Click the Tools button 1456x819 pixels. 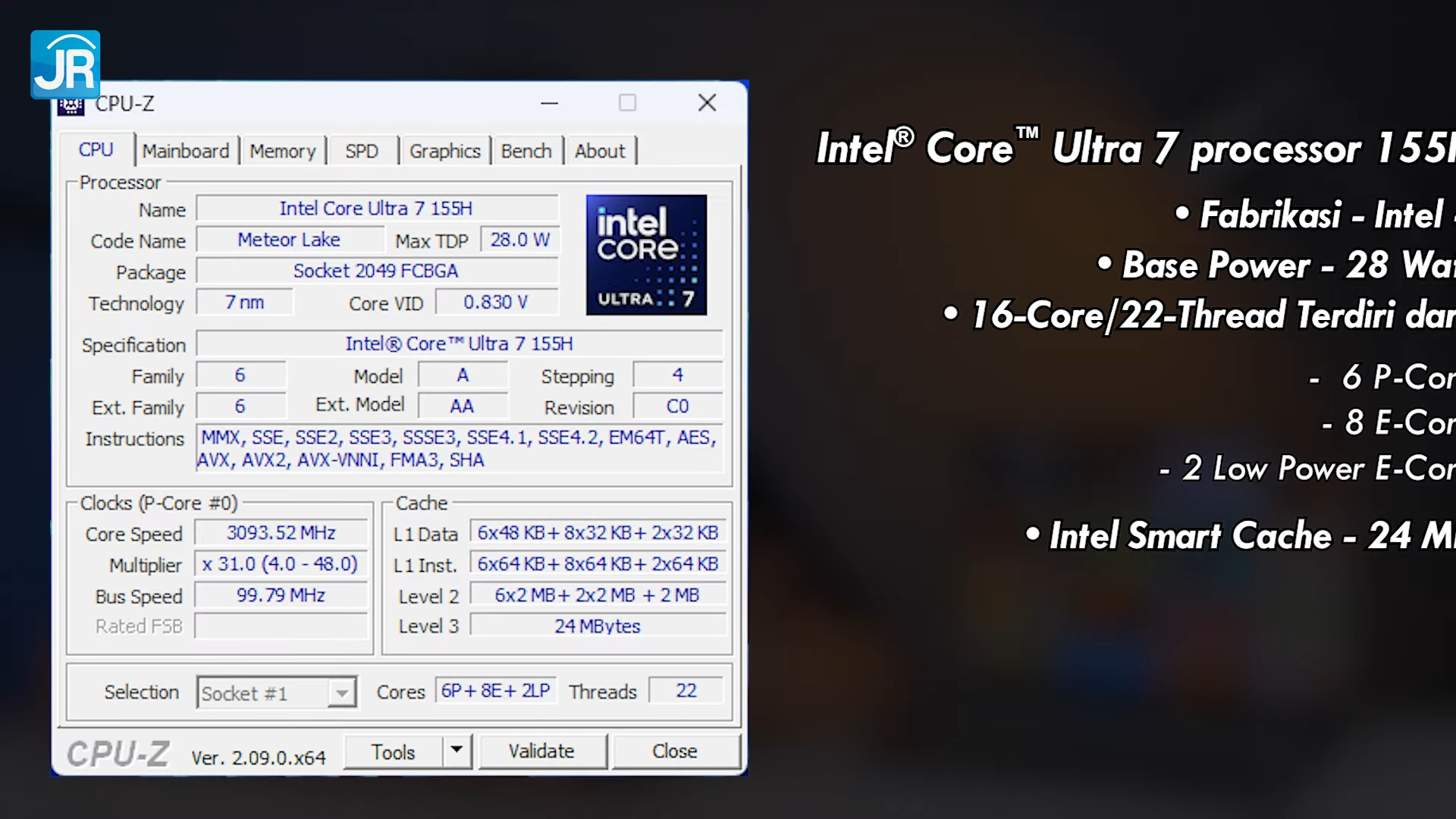[x=393, y=752]
